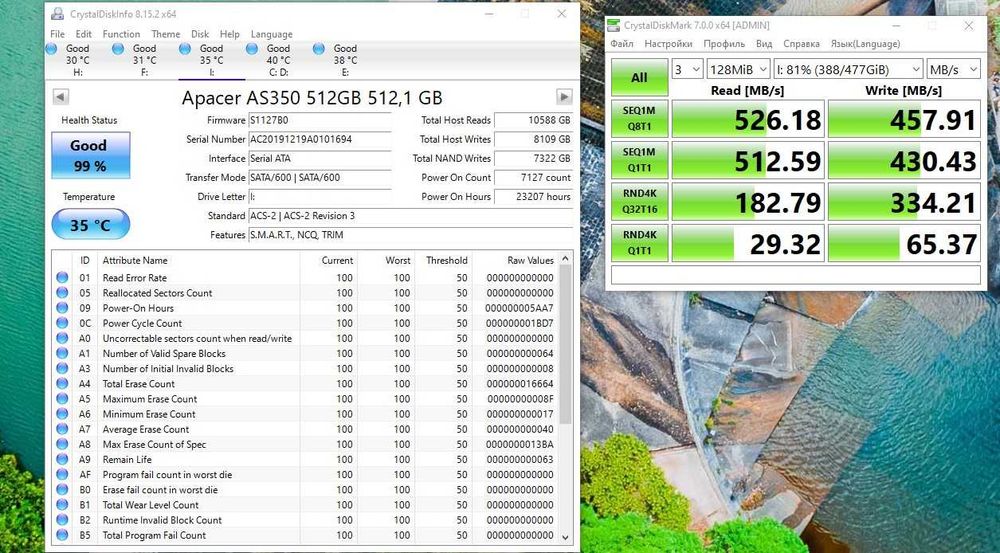Run the SEQ1M Q1T1 test
The height and width of the screenshot is (553, 1000).
coord(639,160)
